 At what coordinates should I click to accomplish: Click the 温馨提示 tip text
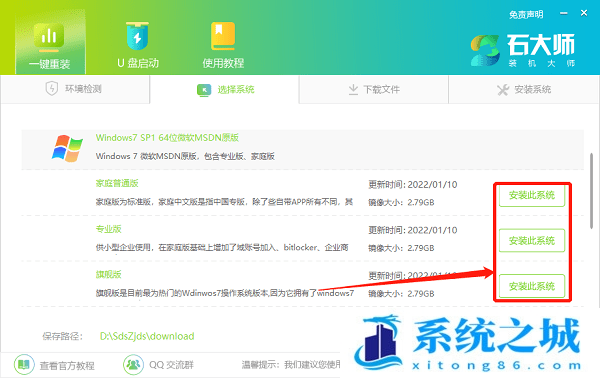point(291,365)
